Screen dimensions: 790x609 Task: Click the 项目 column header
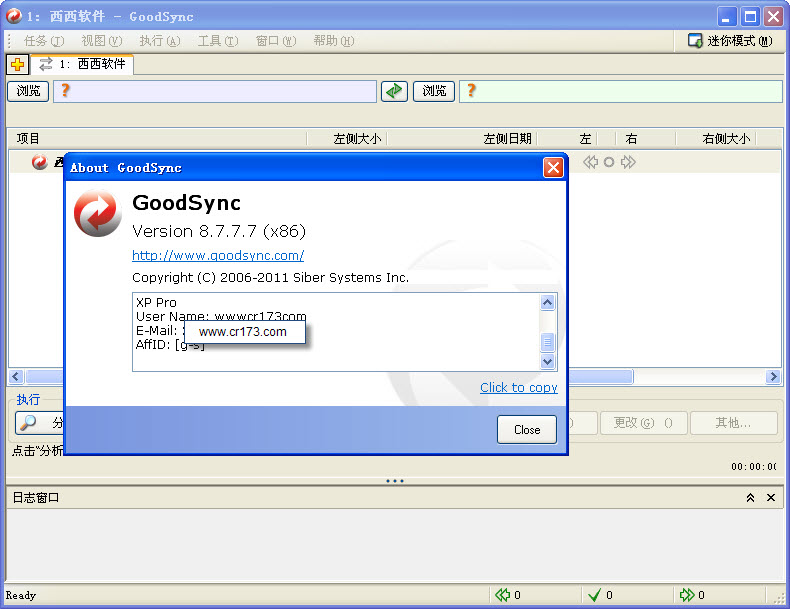(x=157, y=139)
